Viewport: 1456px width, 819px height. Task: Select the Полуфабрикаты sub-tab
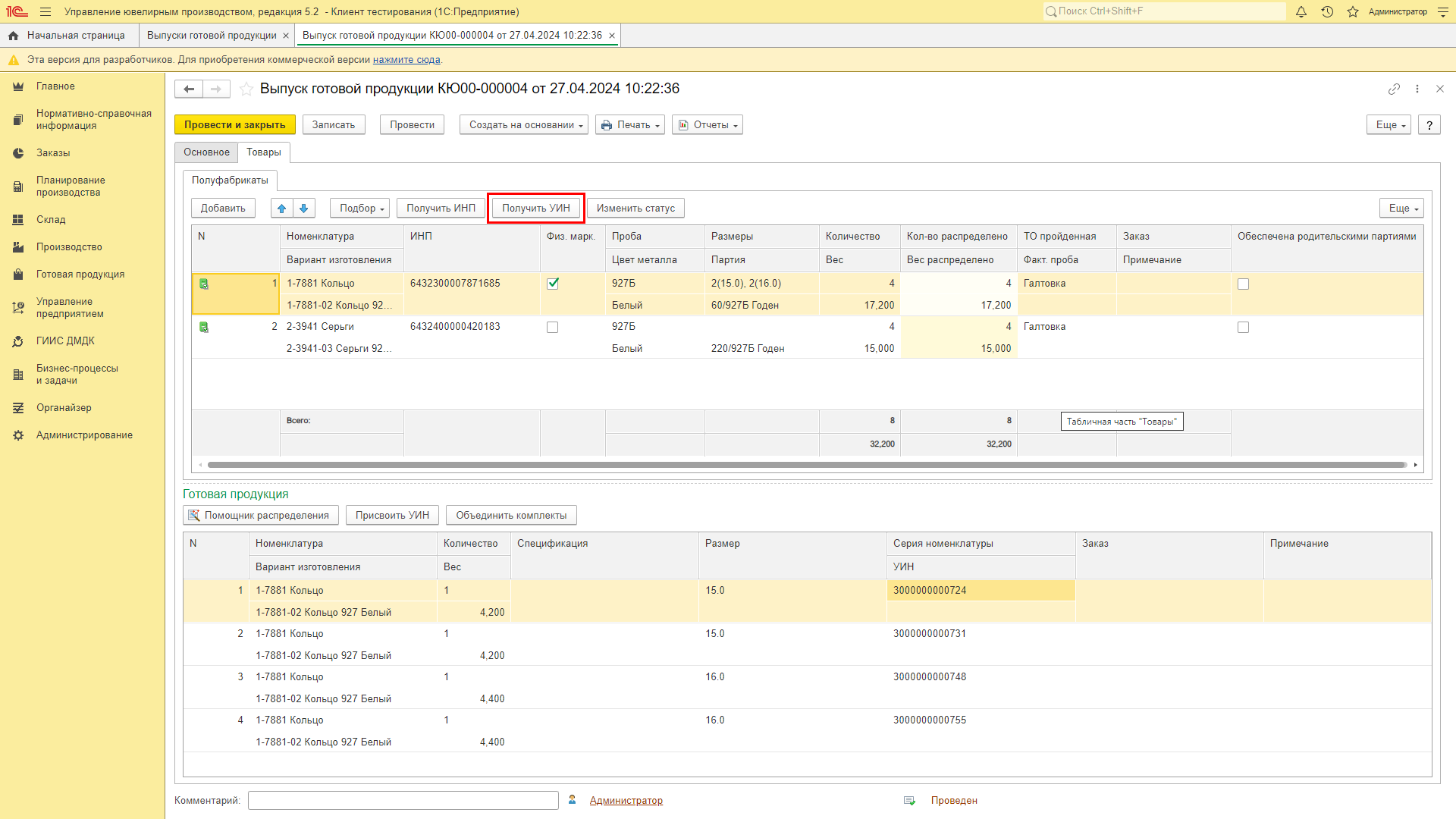(x=230, y=180)
